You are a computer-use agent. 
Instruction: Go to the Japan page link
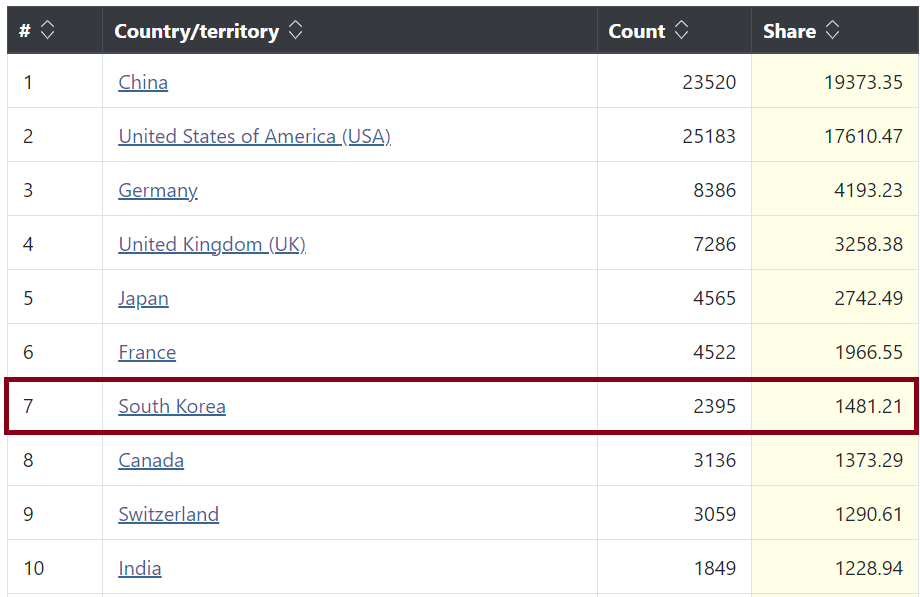(143, 298)
